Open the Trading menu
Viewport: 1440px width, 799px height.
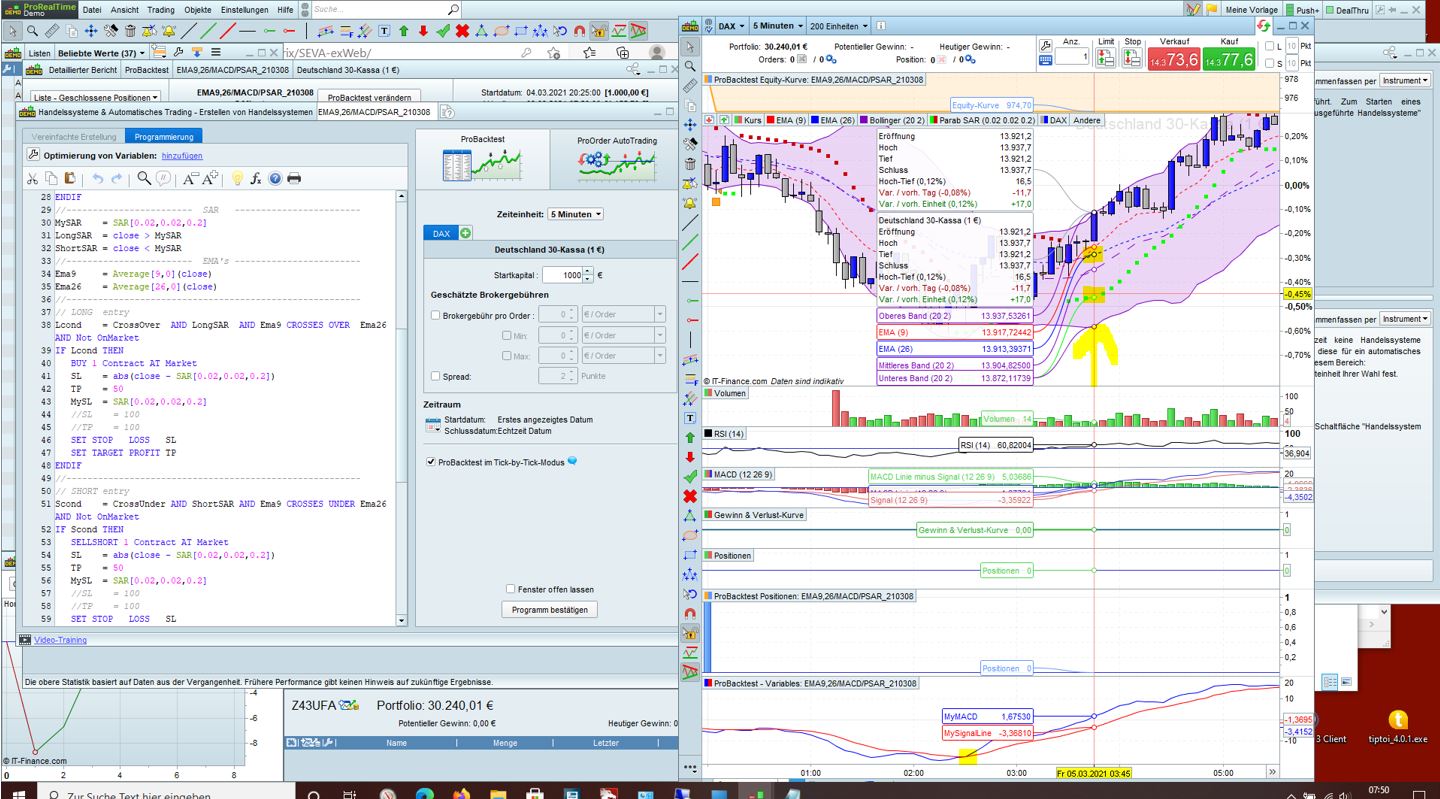click(x=161, y=9)
